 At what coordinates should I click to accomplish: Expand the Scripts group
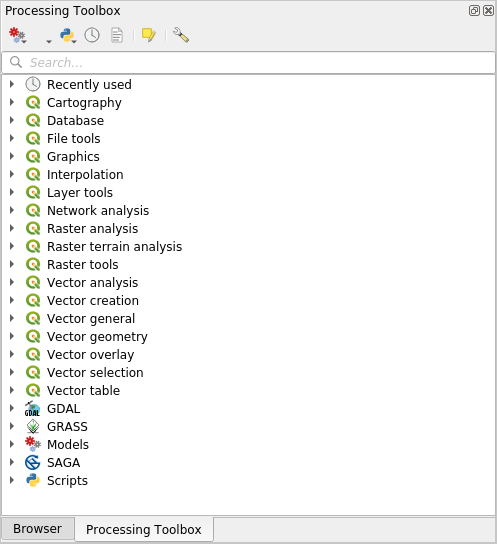12,480
